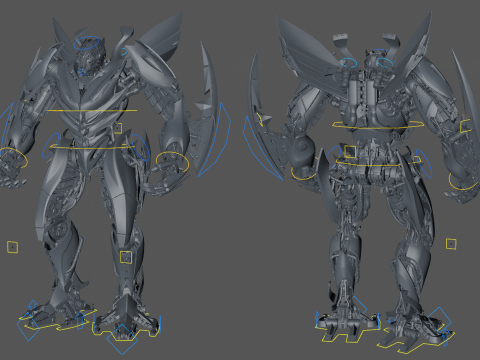Select yellow chest control line on front-view robot
This screenshot has height=360, width=480.
click(92, 110)
